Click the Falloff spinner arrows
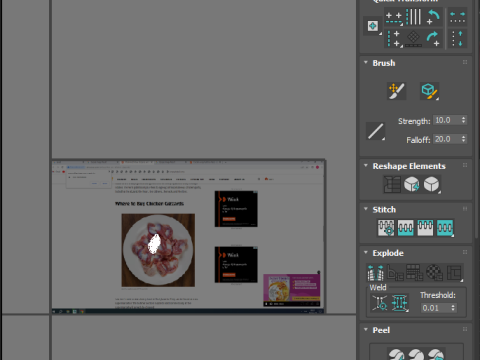 [x=463, y=139]
